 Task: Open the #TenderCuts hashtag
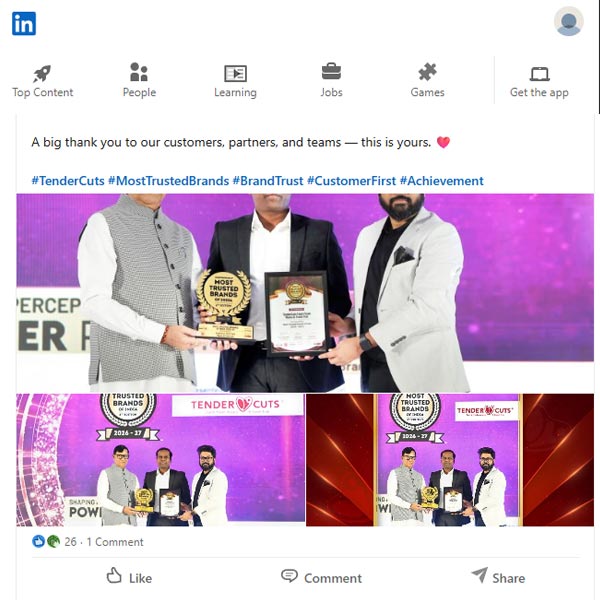point(68,181)
